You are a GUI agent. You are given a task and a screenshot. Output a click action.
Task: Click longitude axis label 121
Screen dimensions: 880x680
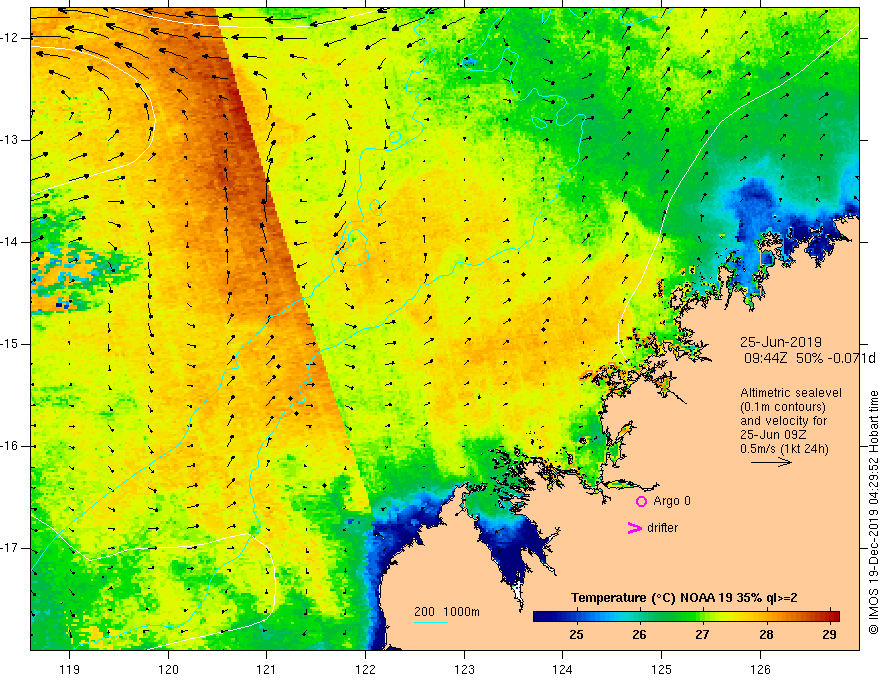point(267,669)
